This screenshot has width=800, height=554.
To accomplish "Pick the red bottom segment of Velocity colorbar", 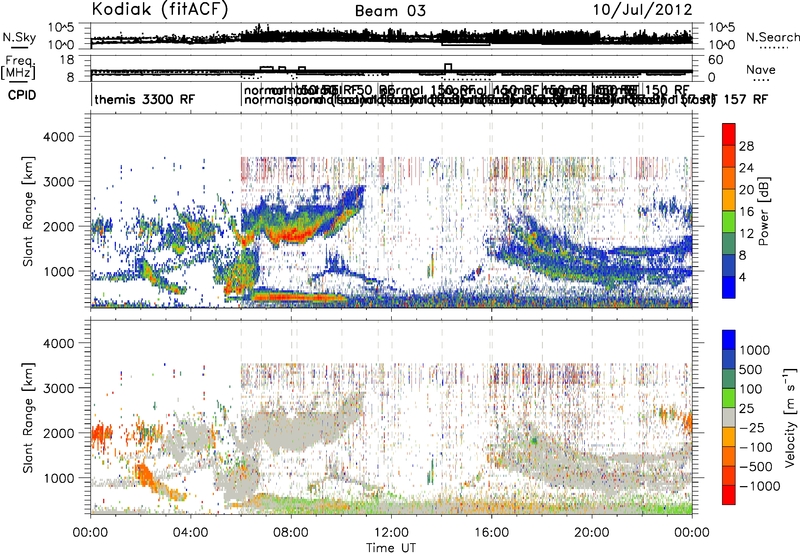I will (x=729, y=495).
